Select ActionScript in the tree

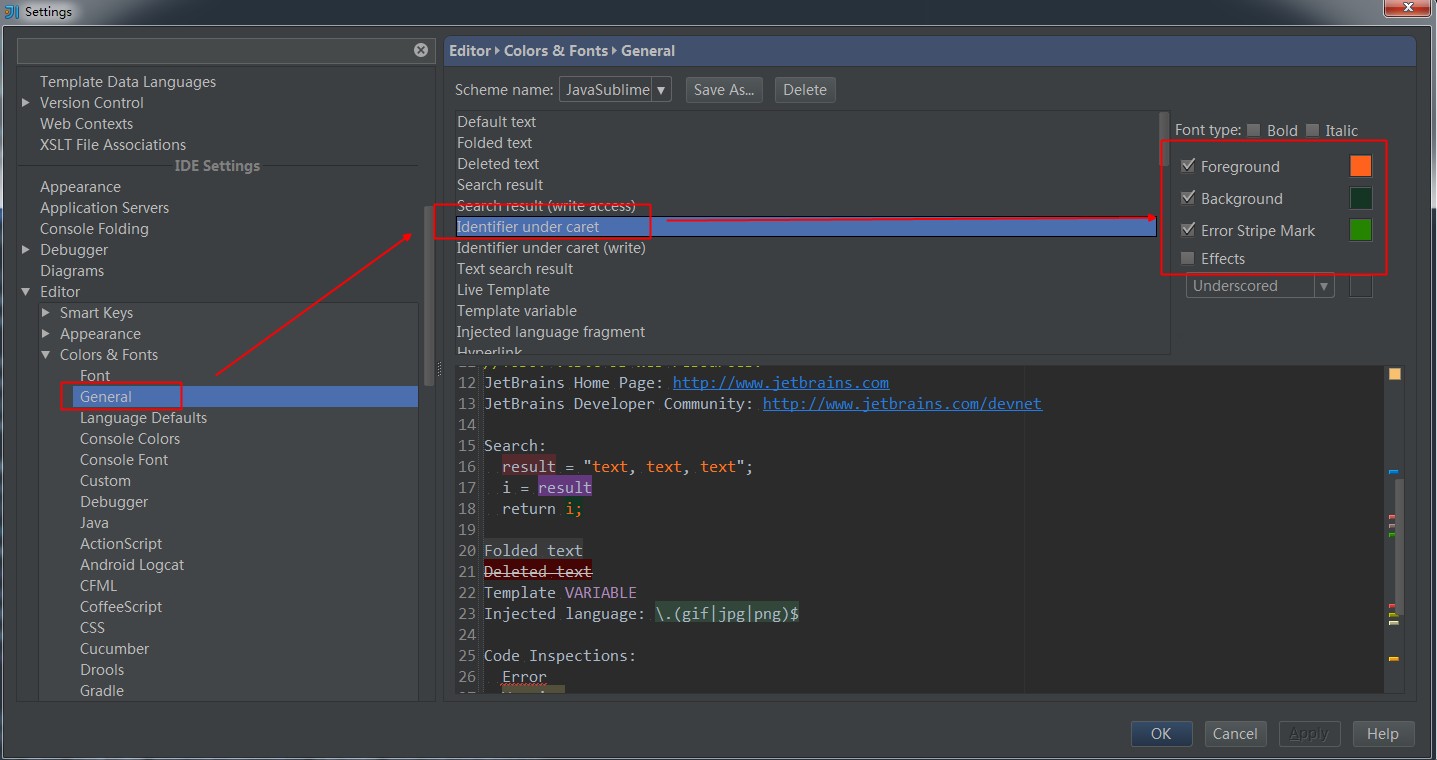point(121,543)
